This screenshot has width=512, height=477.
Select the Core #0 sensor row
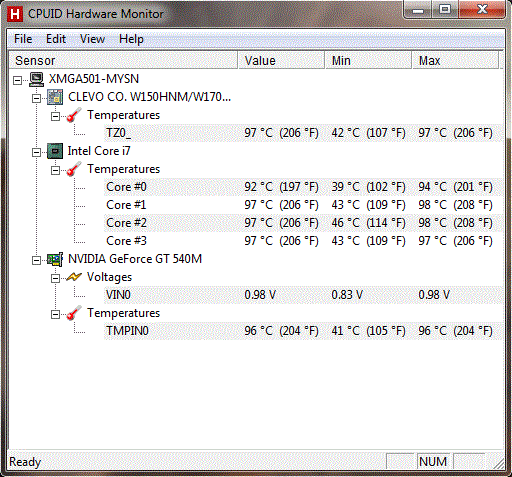point(303,187)
